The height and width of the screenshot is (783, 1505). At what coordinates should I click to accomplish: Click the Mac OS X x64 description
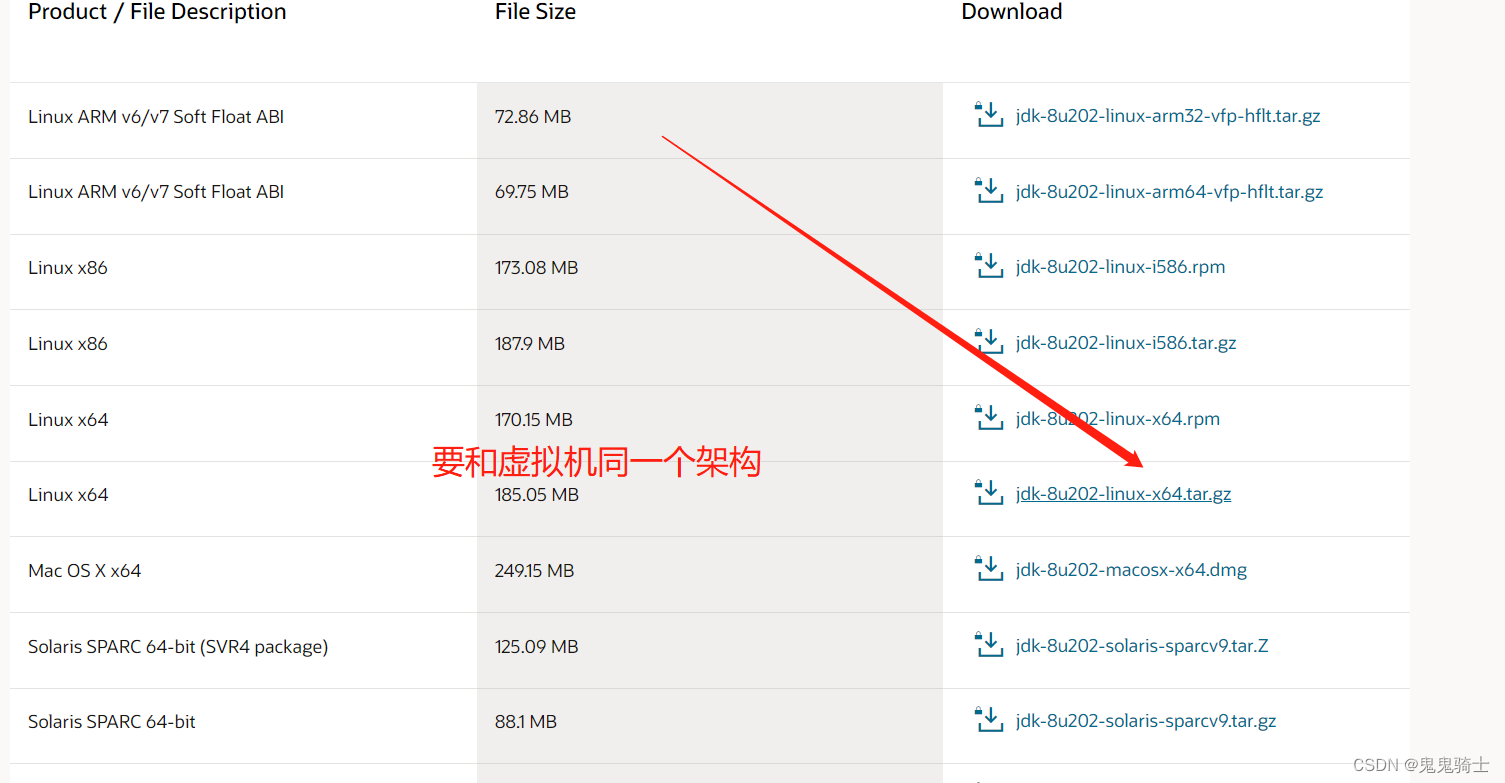click(85, 571)
